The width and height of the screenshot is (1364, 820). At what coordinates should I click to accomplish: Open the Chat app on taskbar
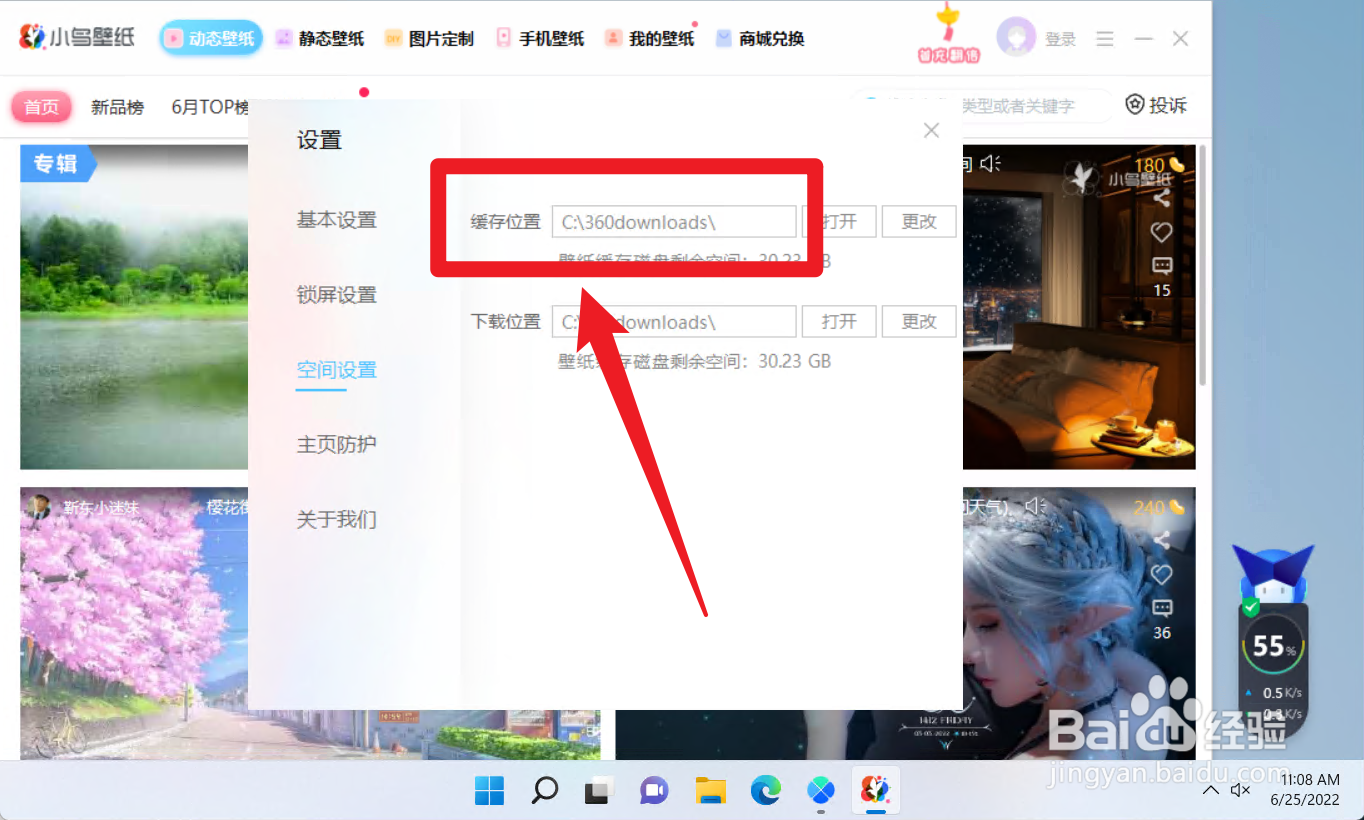[x=655, y=791]
